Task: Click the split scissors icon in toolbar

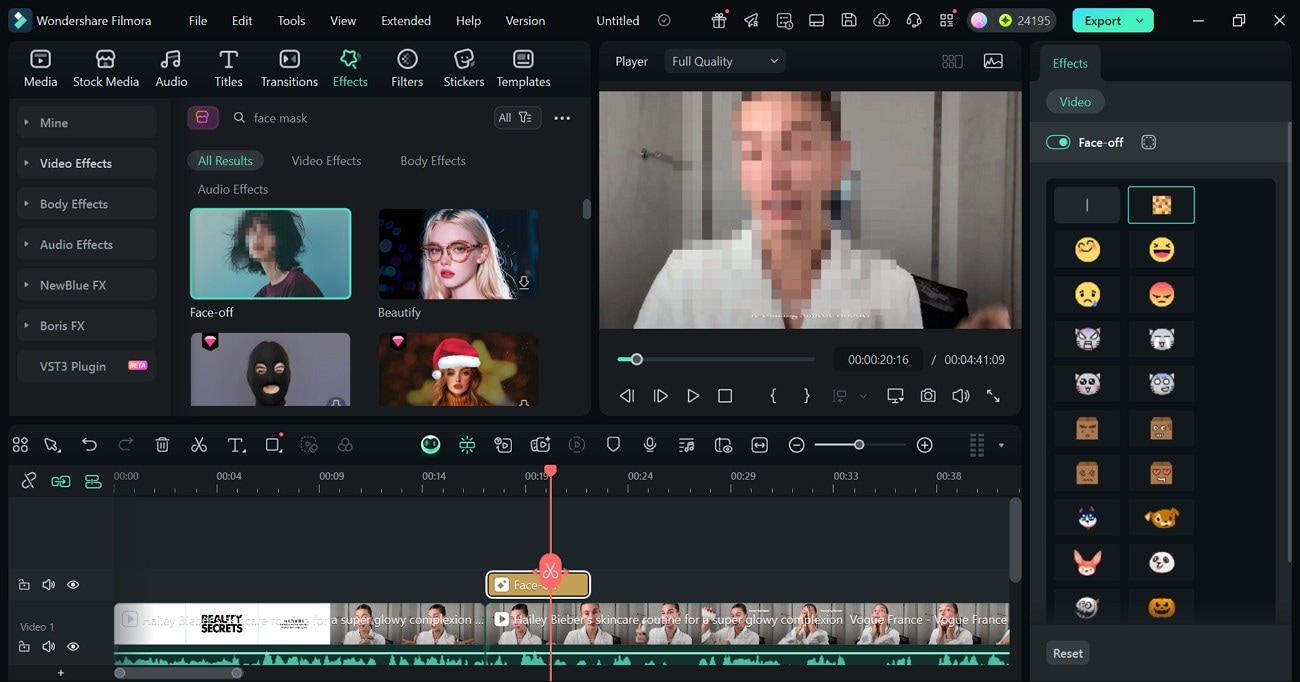Action: point(199,445)
